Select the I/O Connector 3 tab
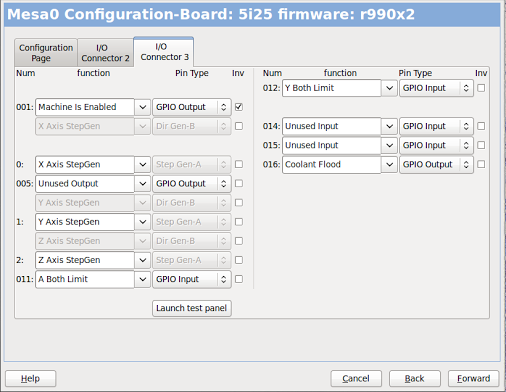The height and width of the screenshot is (392, 506). click(x=164, y=52)
